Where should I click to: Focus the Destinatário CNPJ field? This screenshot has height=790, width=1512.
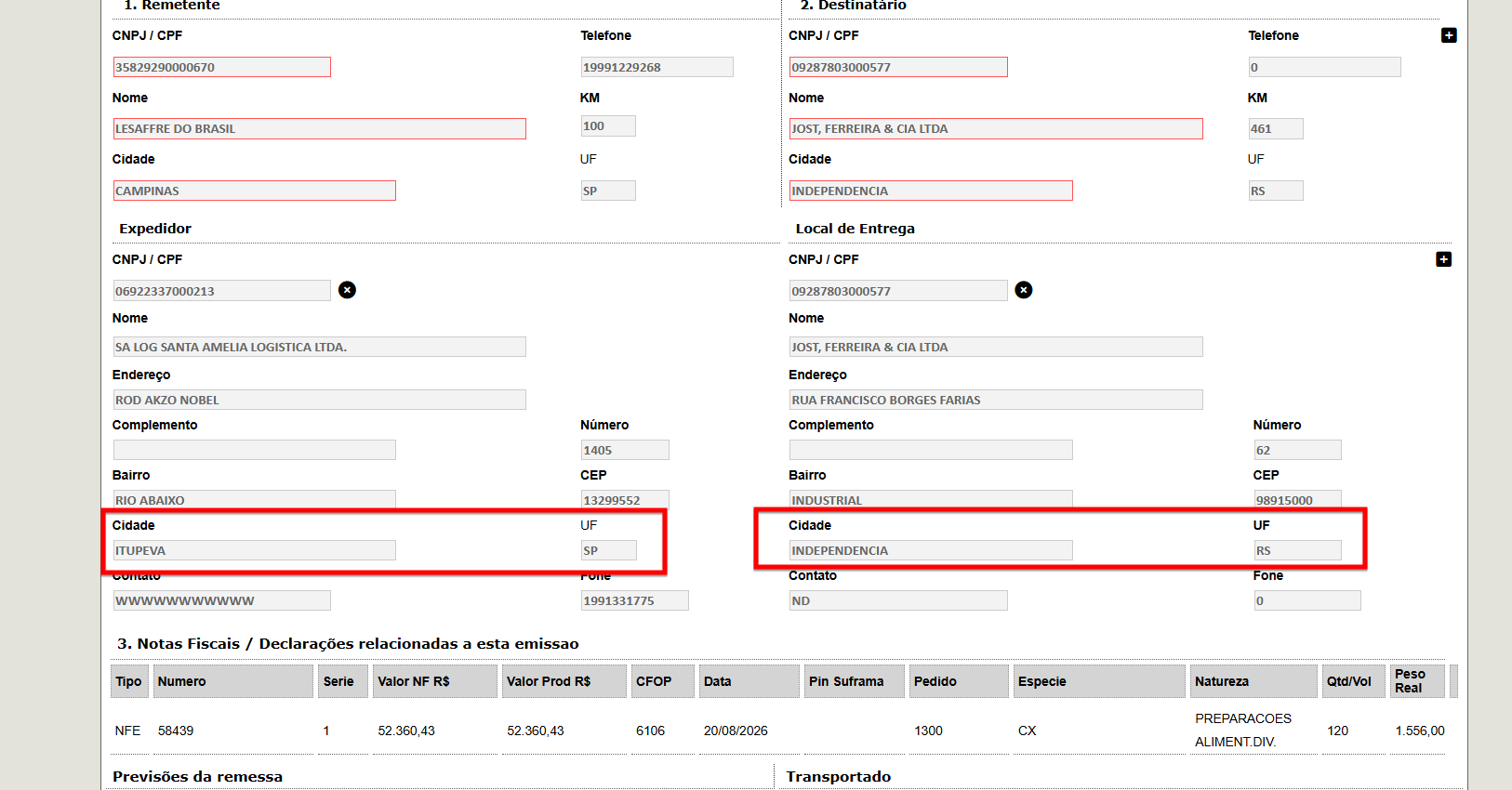point(898,67)
